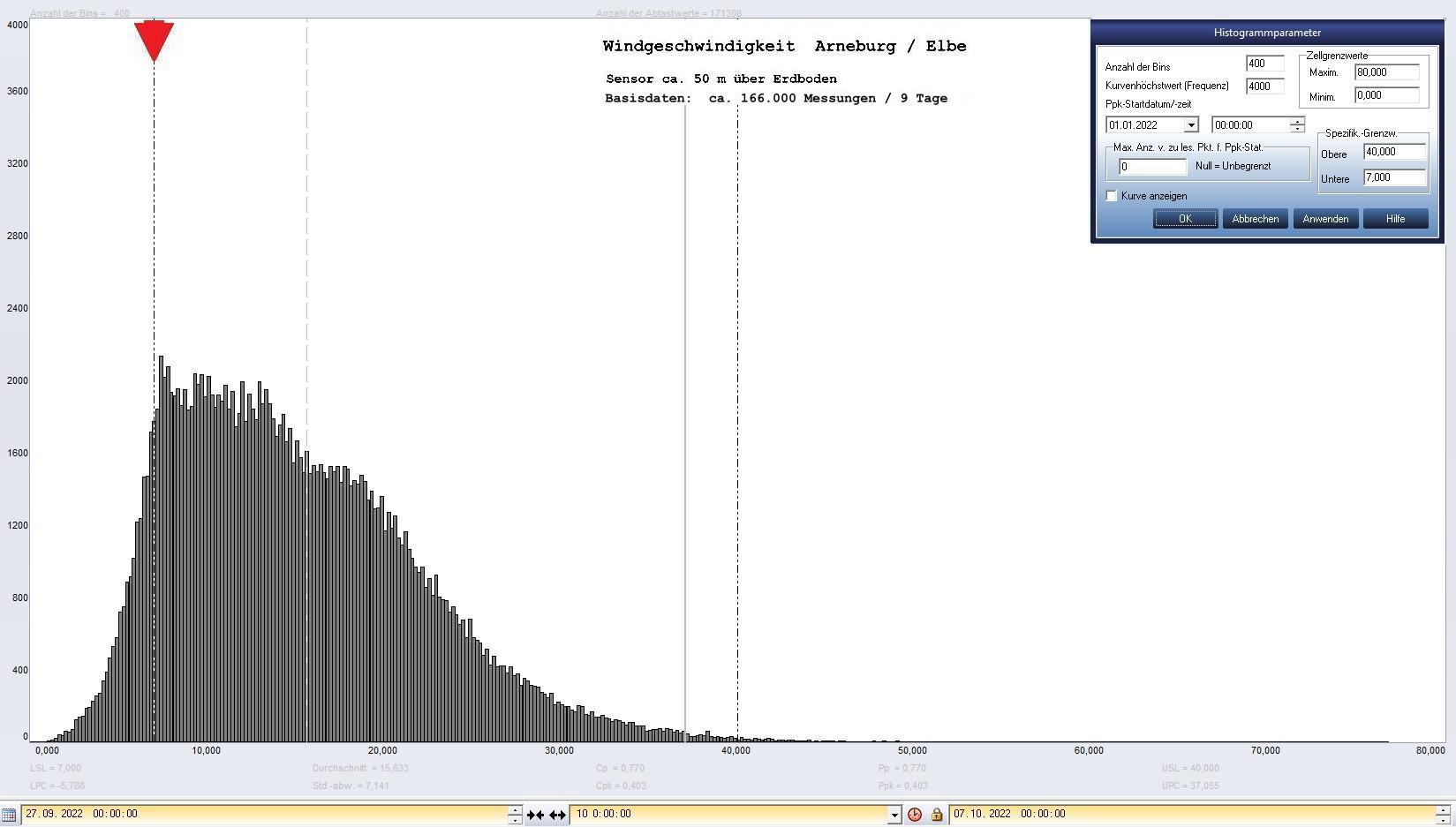Click the Abbrechen button
1456x827 pixels.
(x=1255, y=219)
